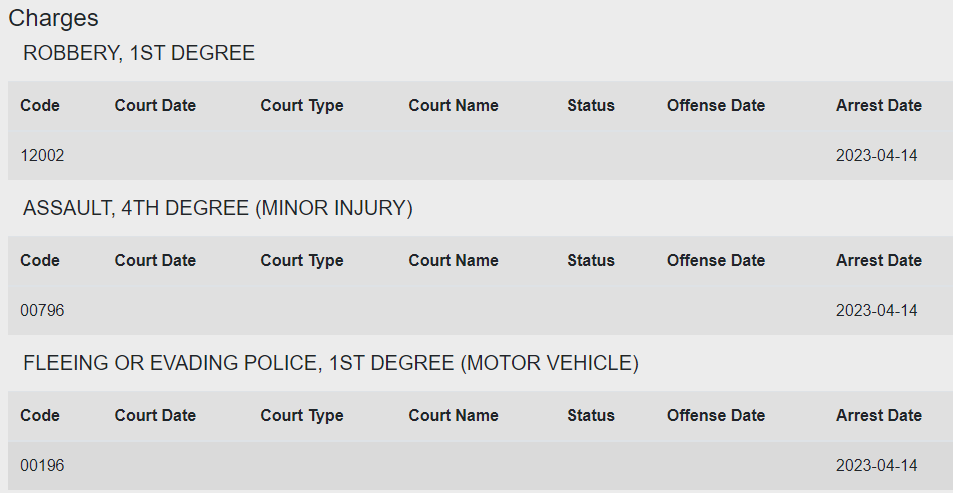Click charge code 12002
Screen dimensions: 953x493
click(x=42, y=156)
